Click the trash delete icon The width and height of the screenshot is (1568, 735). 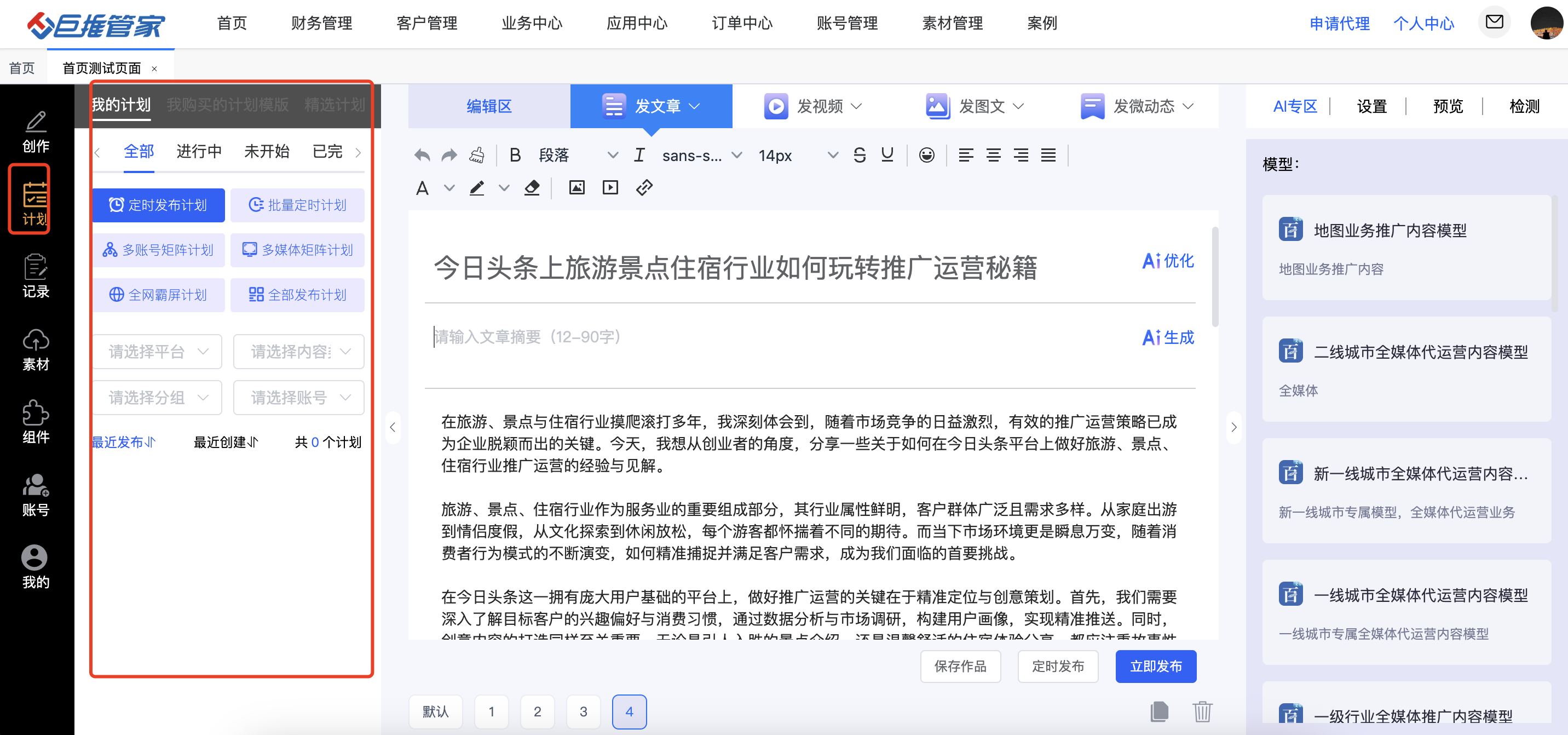pos(1202,711)
